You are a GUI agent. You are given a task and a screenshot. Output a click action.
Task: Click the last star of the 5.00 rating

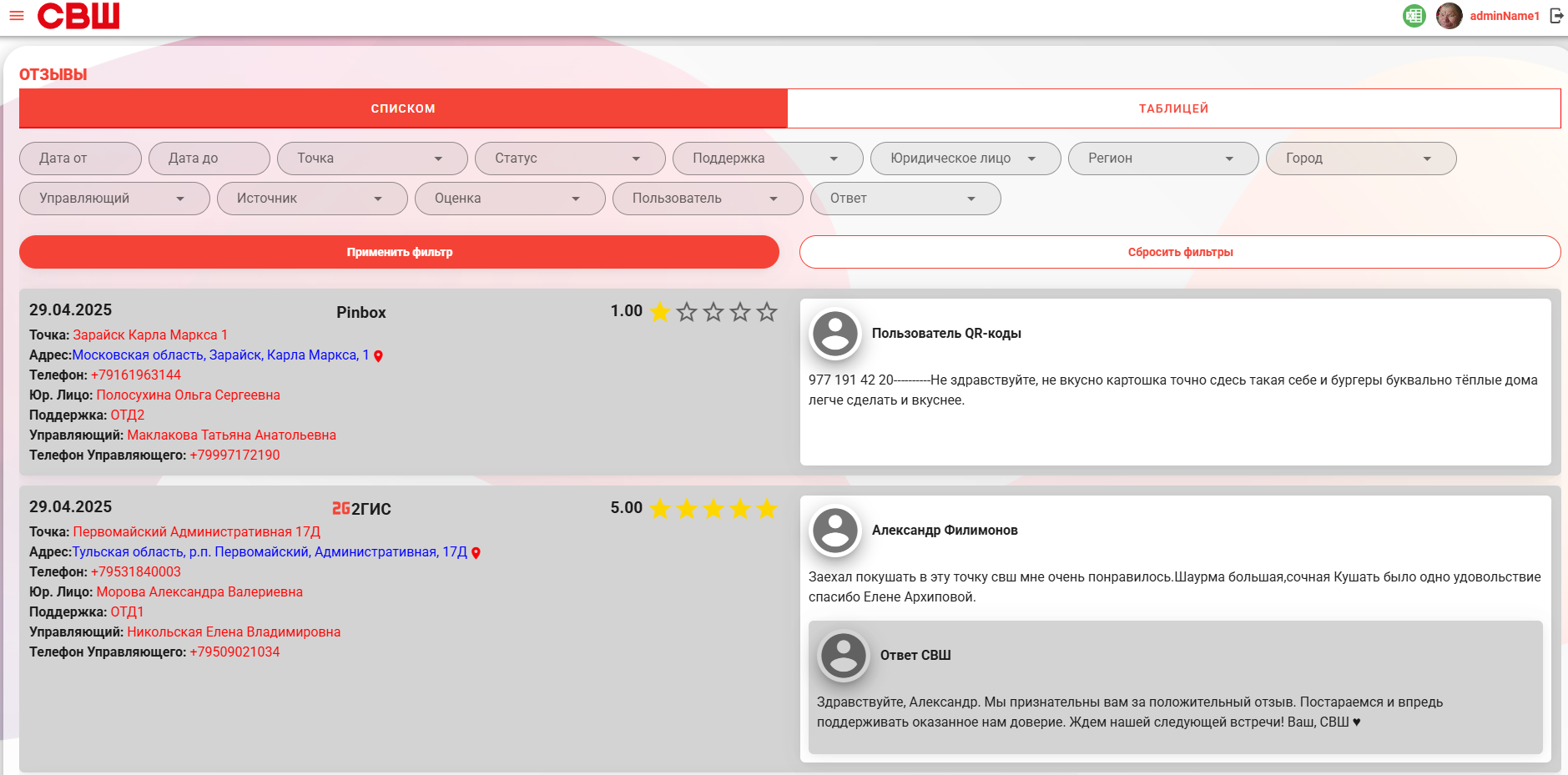click(x=767, y=509)
